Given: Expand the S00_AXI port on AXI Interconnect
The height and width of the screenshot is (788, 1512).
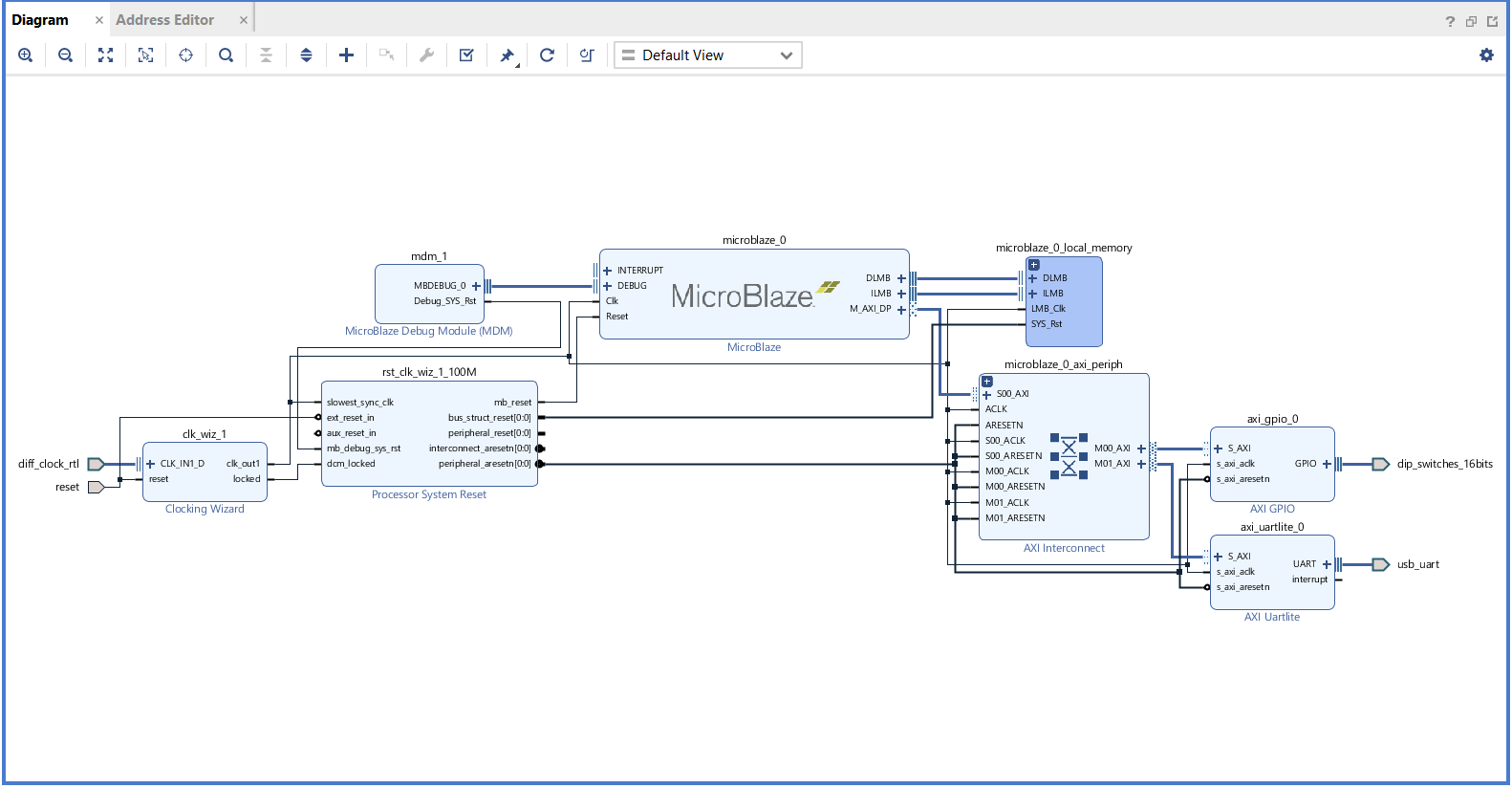Looking at the screenshot, I should [x=986, y=394].
